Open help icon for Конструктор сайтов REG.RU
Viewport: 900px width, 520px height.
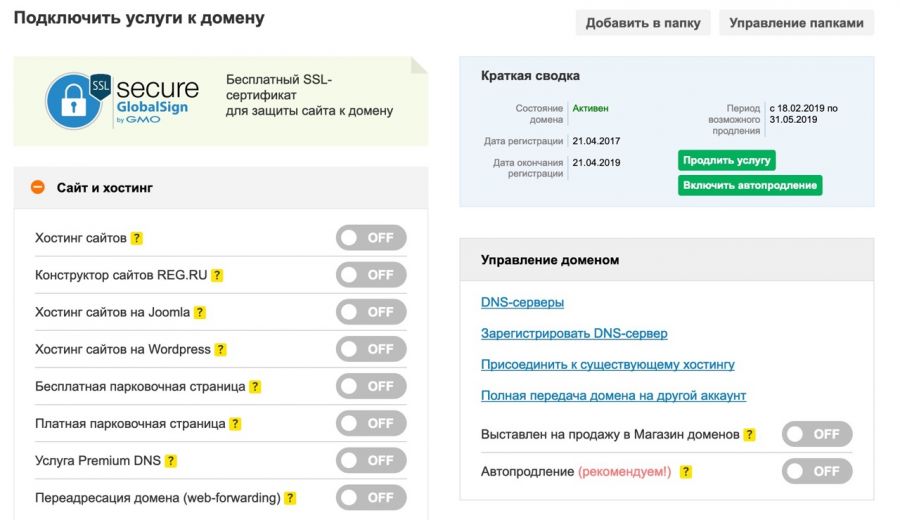[x=217, y=276]
